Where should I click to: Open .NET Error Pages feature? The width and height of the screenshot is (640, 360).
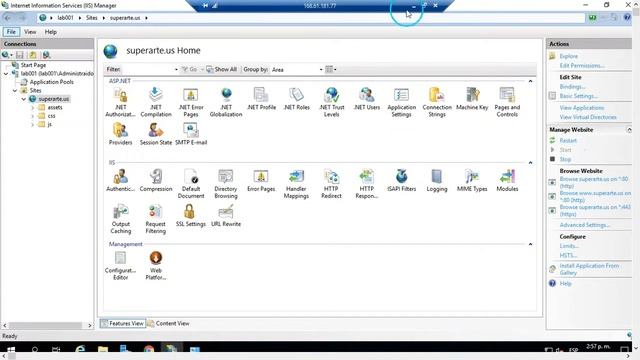point(191,102)
